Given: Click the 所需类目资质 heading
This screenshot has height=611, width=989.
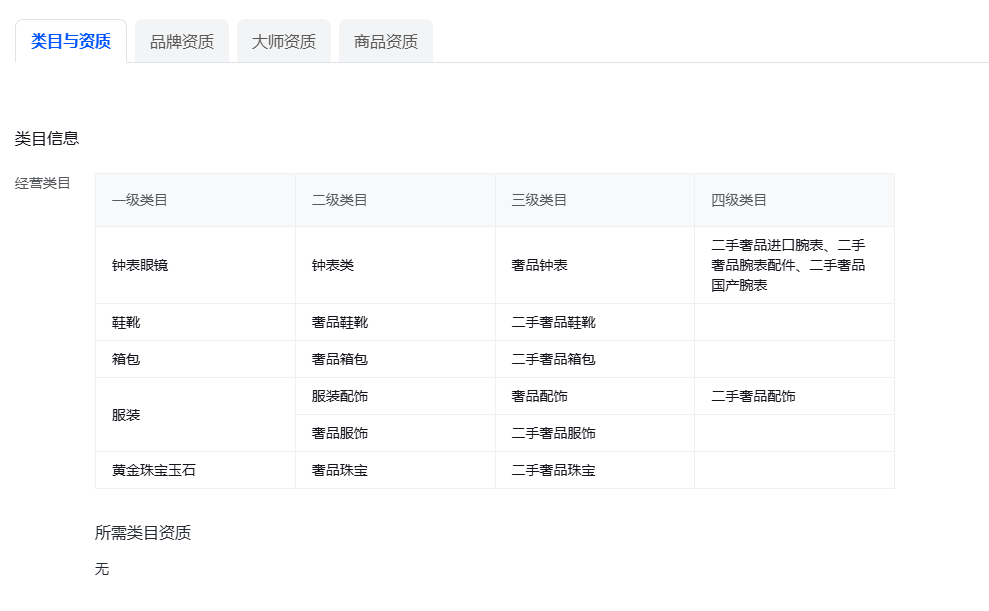Looking at the screenshot, I should click(143, 533).
